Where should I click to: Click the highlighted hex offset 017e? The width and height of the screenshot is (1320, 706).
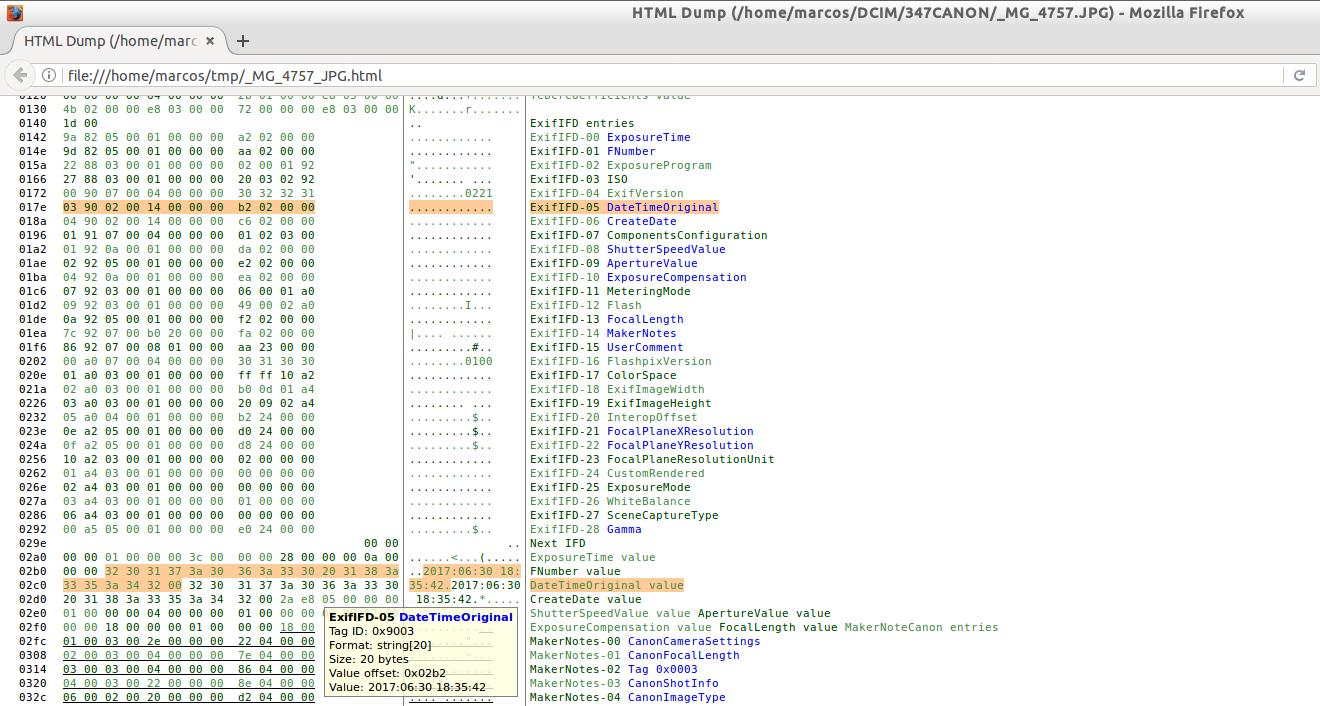(x=33, y=208)
